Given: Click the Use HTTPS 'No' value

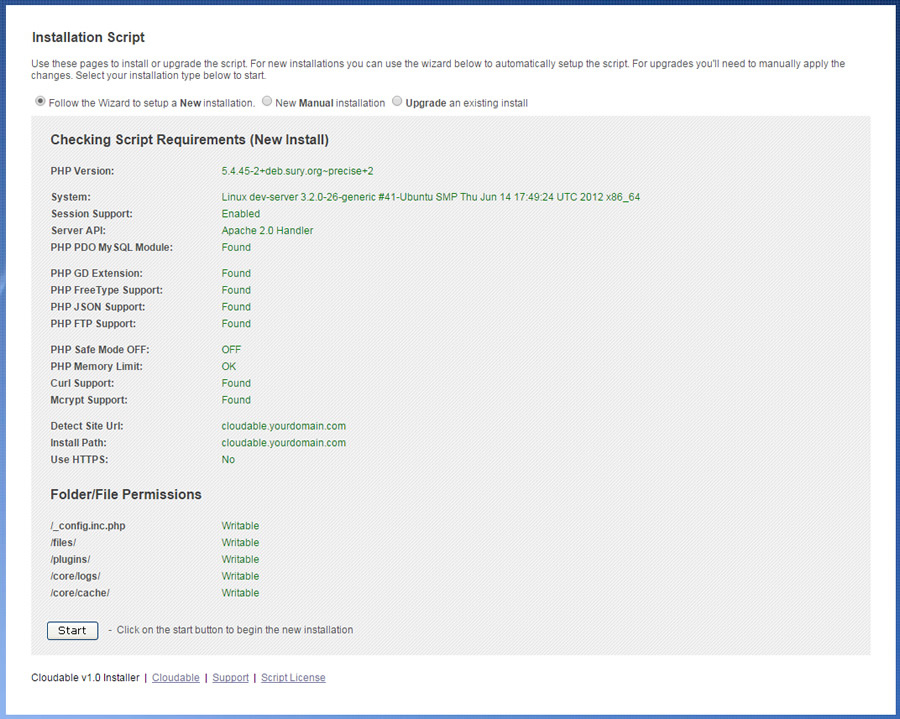Looking at the screenshot, I should (x=228, y=460).
